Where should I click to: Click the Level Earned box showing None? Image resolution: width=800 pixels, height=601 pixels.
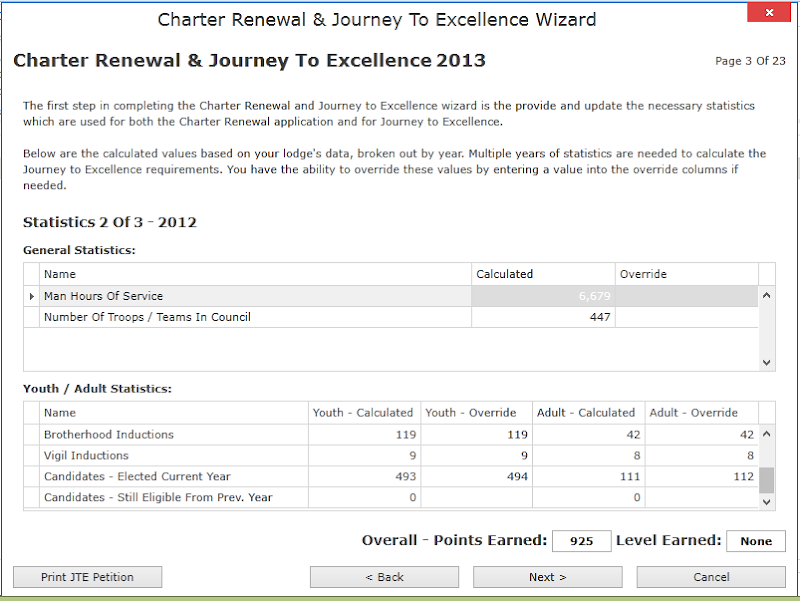click(756, 541)
